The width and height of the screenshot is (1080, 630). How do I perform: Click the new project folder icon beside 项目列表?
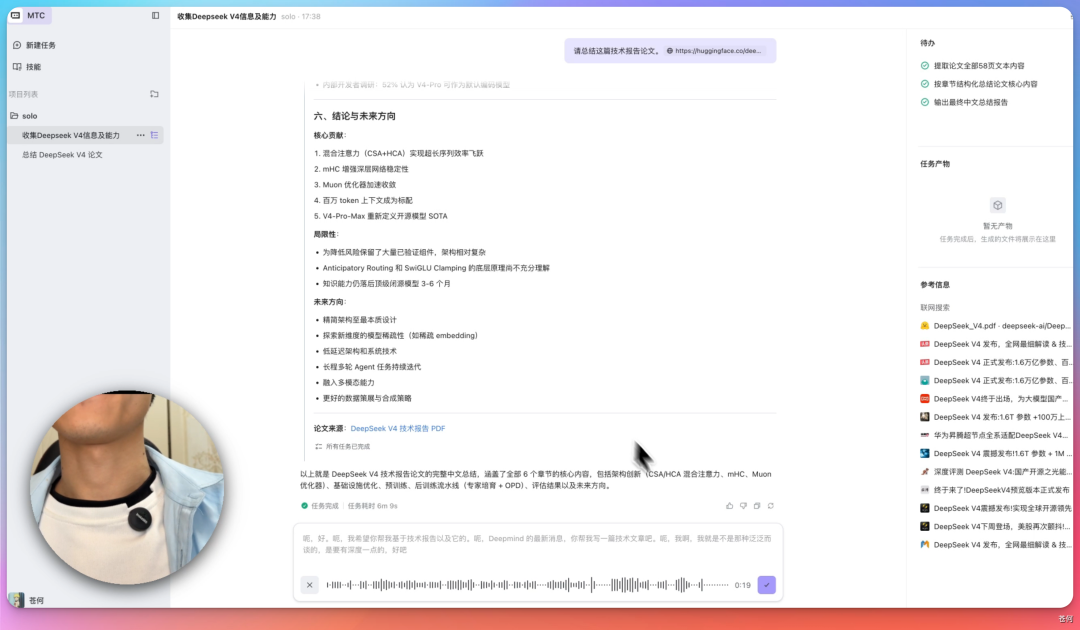[x=154, y=93]
